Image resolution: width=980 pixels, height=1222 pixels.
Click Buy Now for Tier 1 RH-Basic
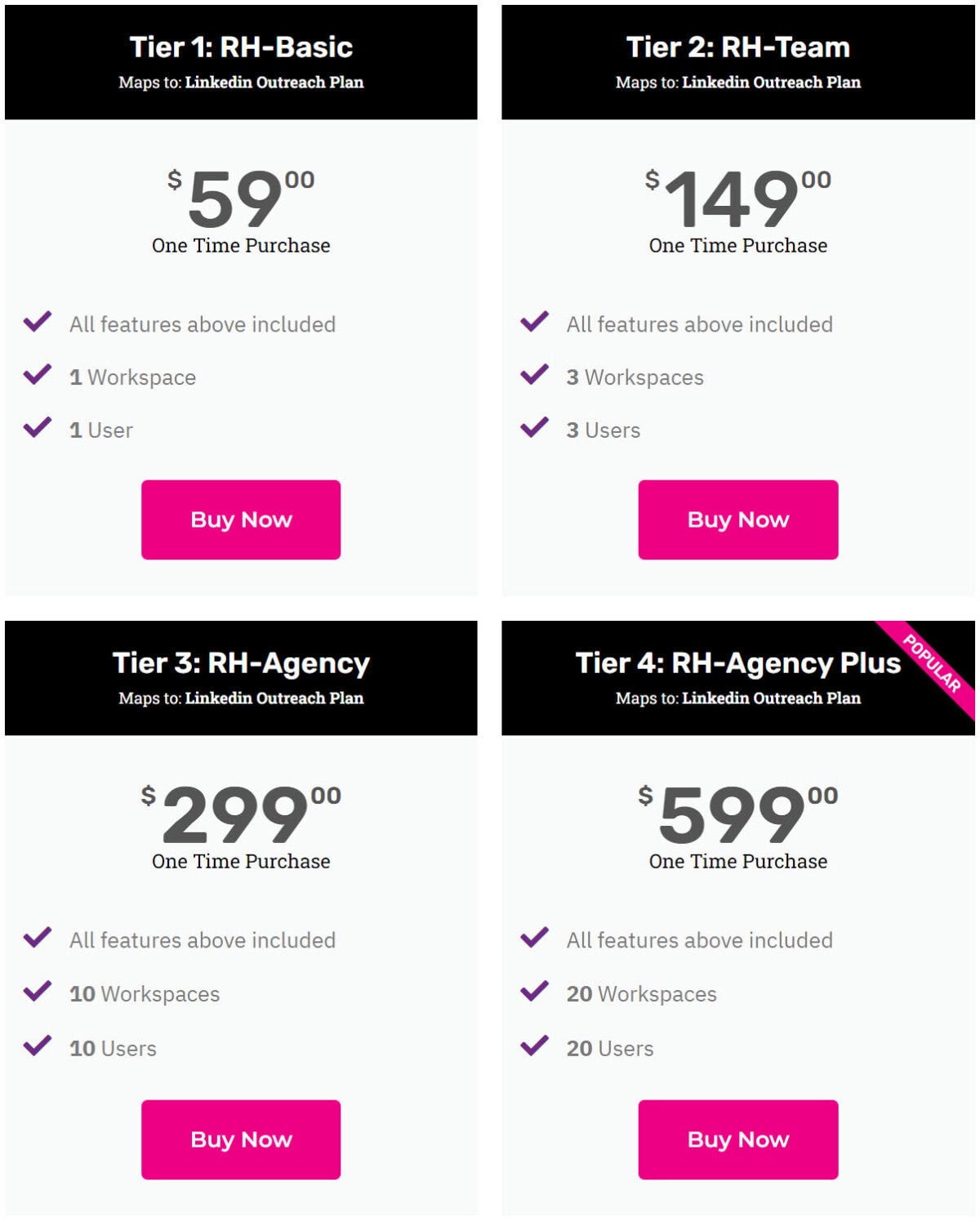click(x=241, y=520)
